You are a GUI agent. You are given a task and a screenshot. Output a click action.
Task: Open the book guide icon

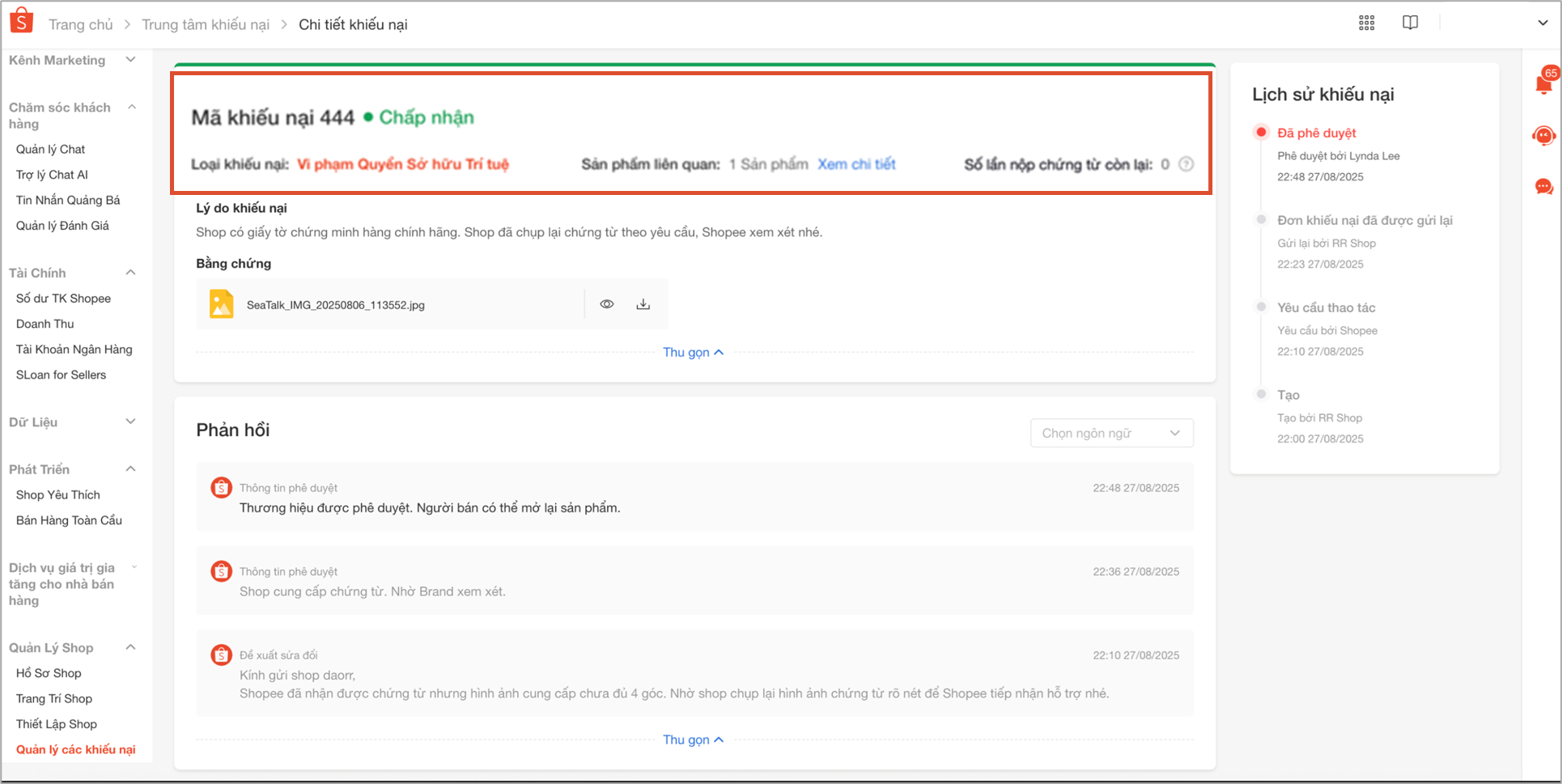pyautogui.click(x=1410, y=23)
